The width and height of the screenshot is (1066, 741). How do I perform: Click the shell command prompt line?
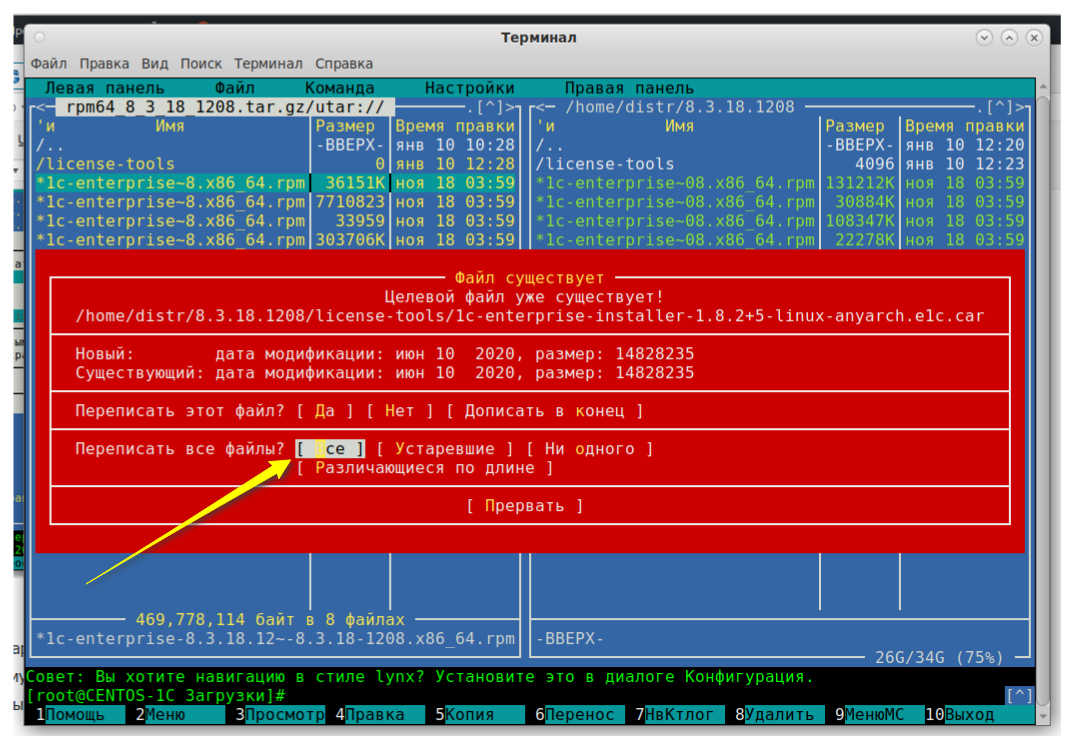(x=514, y=695)
